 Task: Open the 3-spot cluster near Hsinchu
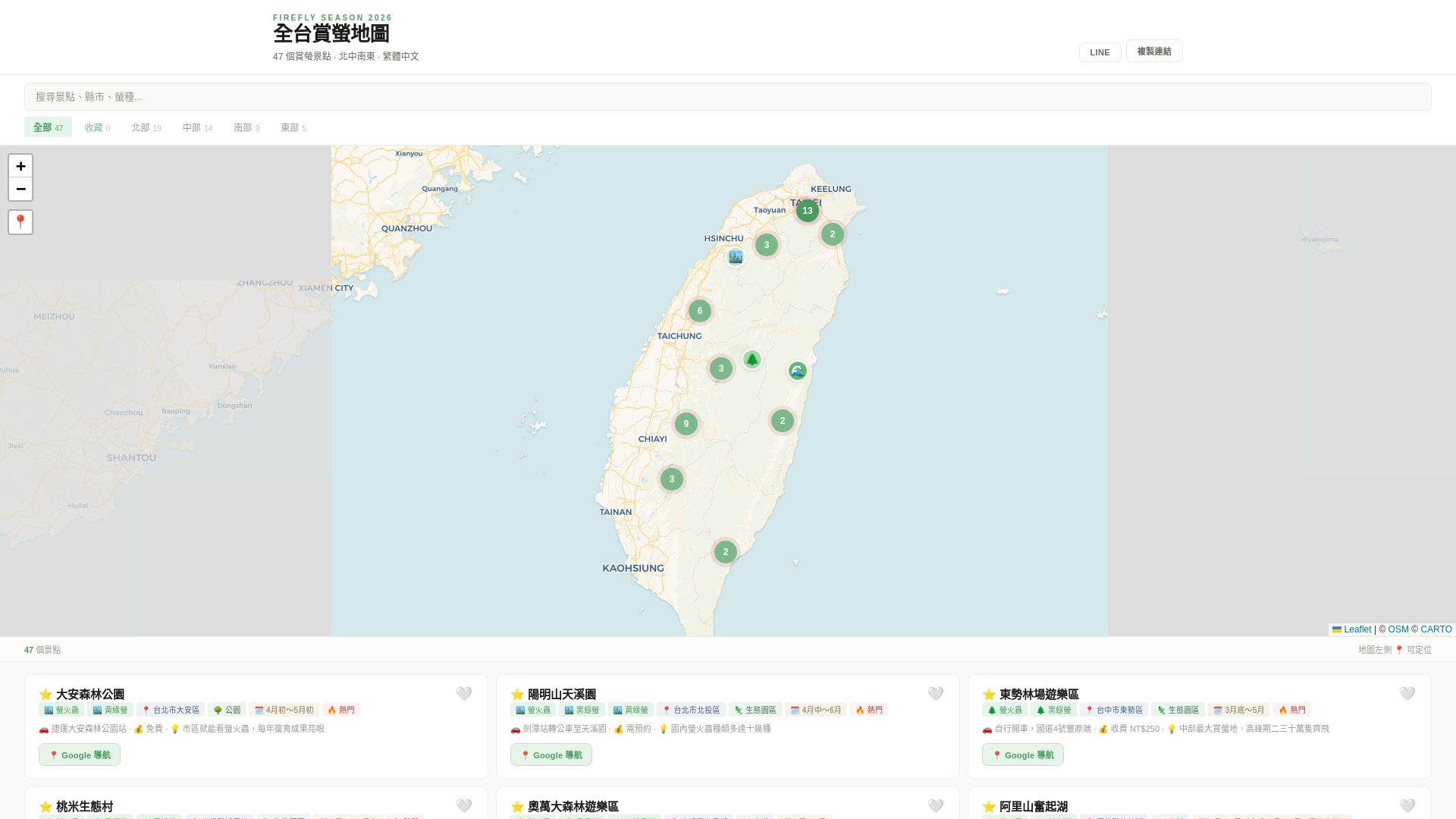click(x=767, y=245)
